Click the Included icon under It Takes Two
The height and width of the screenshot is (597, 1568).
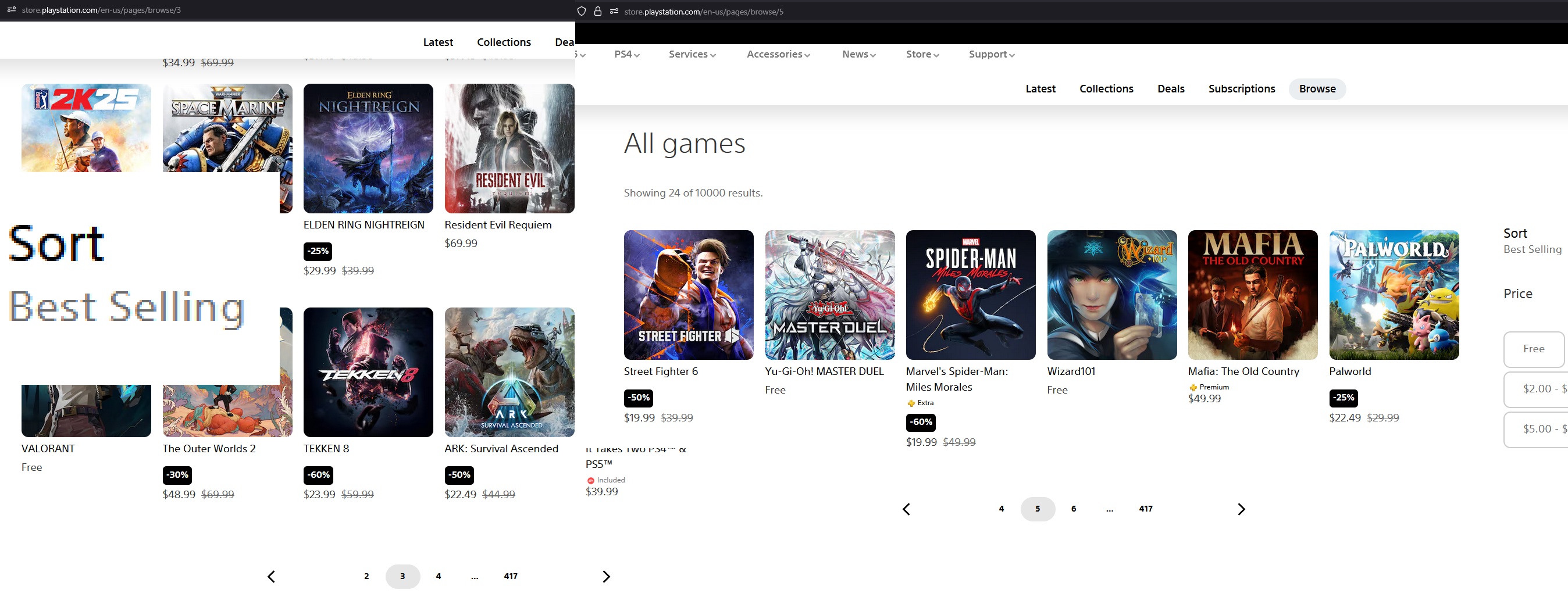(x=590, y=480)
